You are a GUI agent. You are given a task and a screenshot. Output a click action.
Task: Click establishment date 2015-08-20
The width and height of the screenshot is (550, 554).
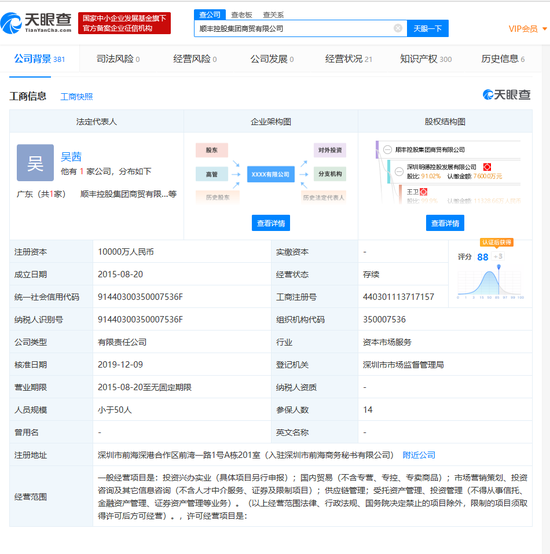[120, 275]
